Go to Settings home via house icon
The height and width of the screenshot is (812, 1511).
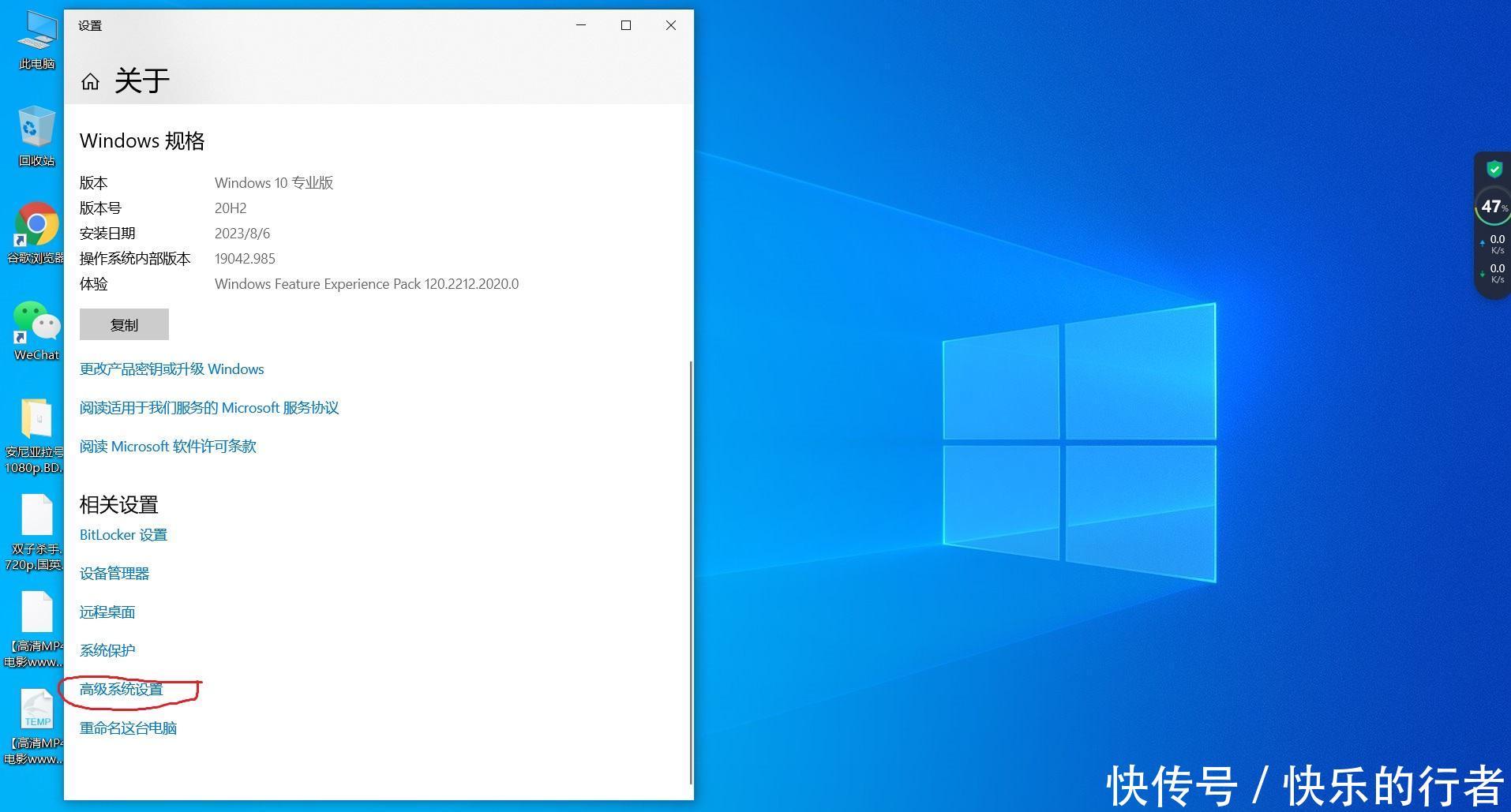coord(90,81)
